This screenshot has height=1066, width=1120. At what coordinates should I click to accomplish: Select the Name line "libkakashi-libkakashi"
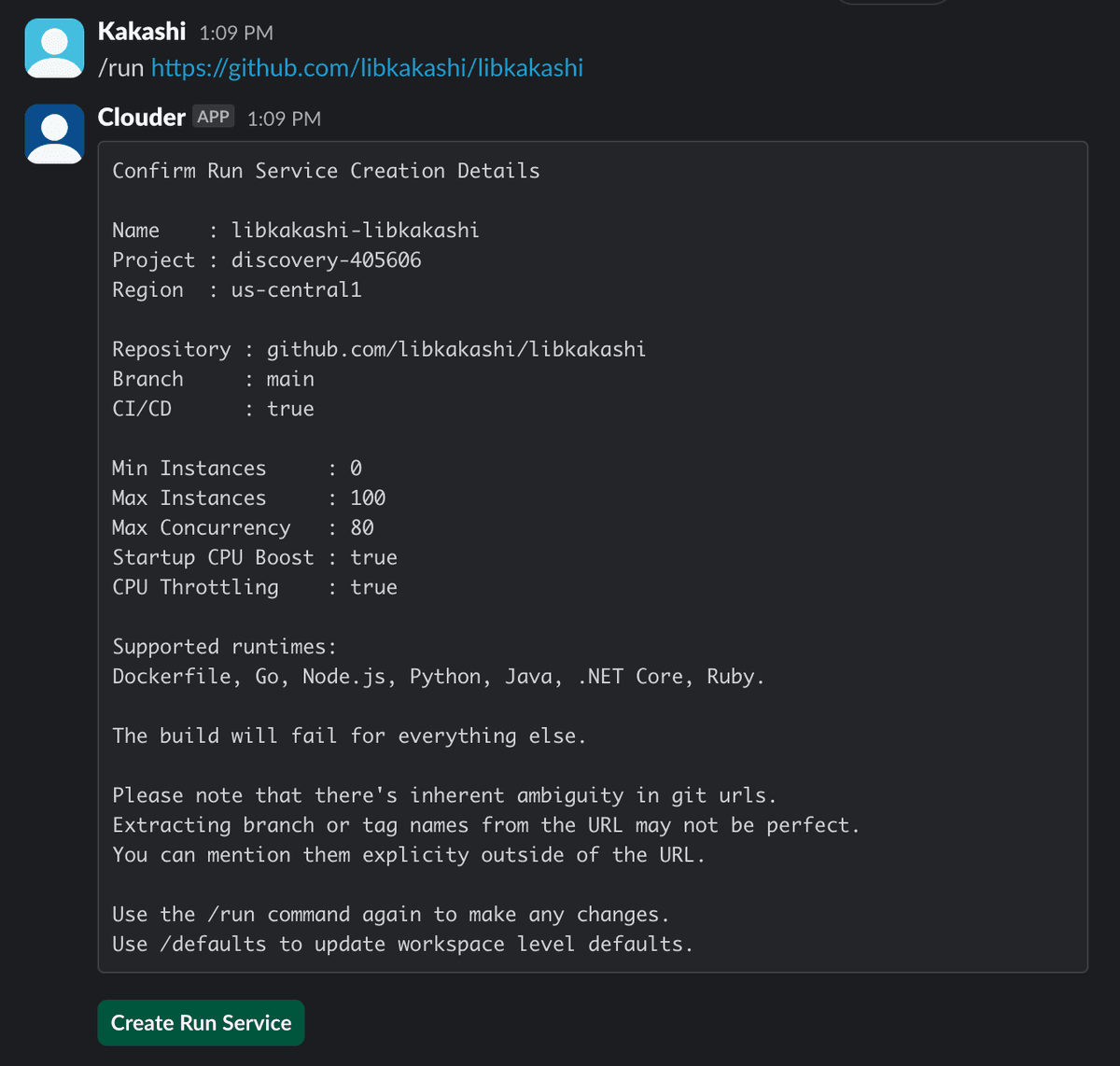(296, 231)
